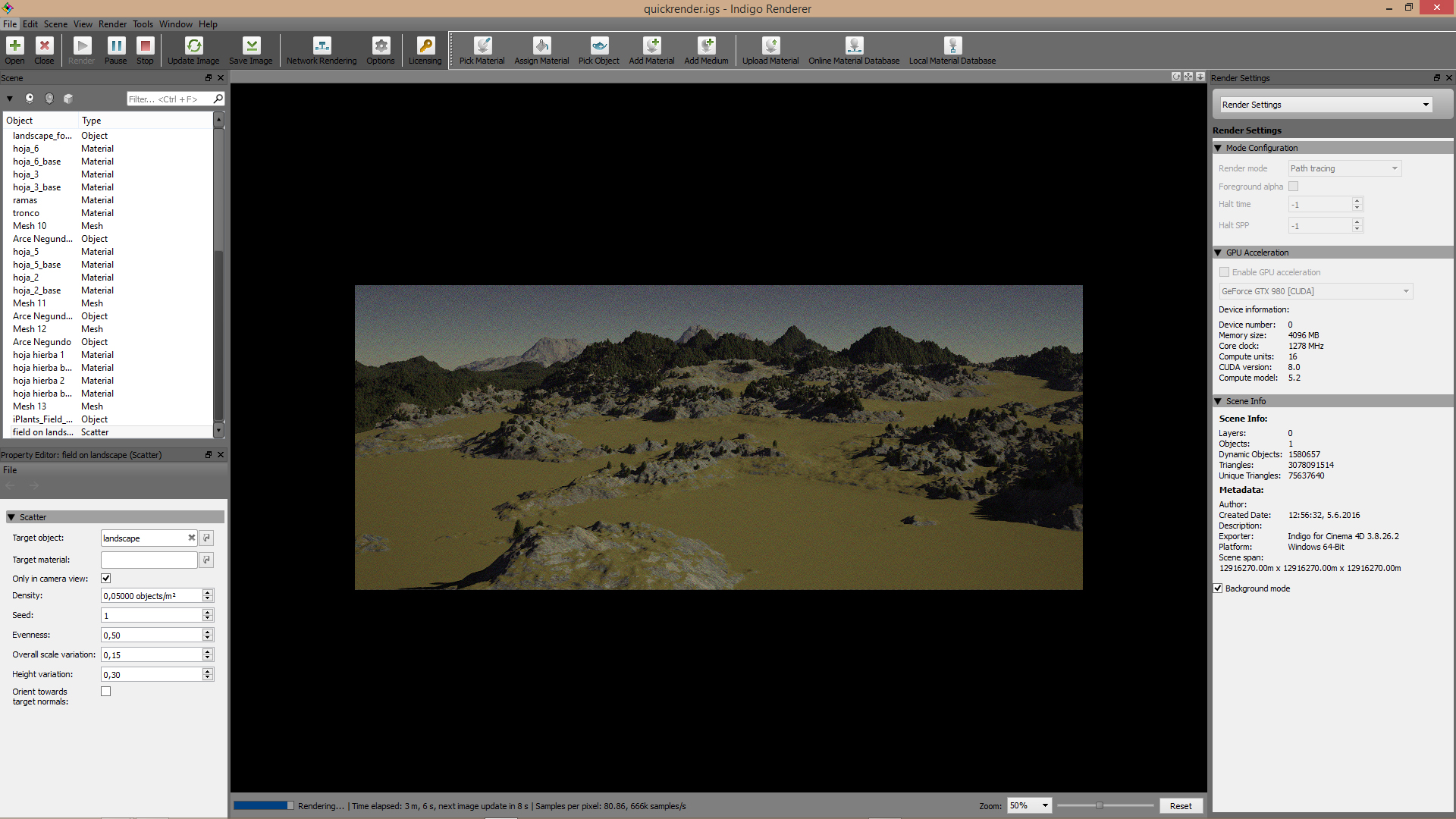This screenshot has width=1456, height=819.
Task: Open the Online Material Database
Action: coord(854,46)
